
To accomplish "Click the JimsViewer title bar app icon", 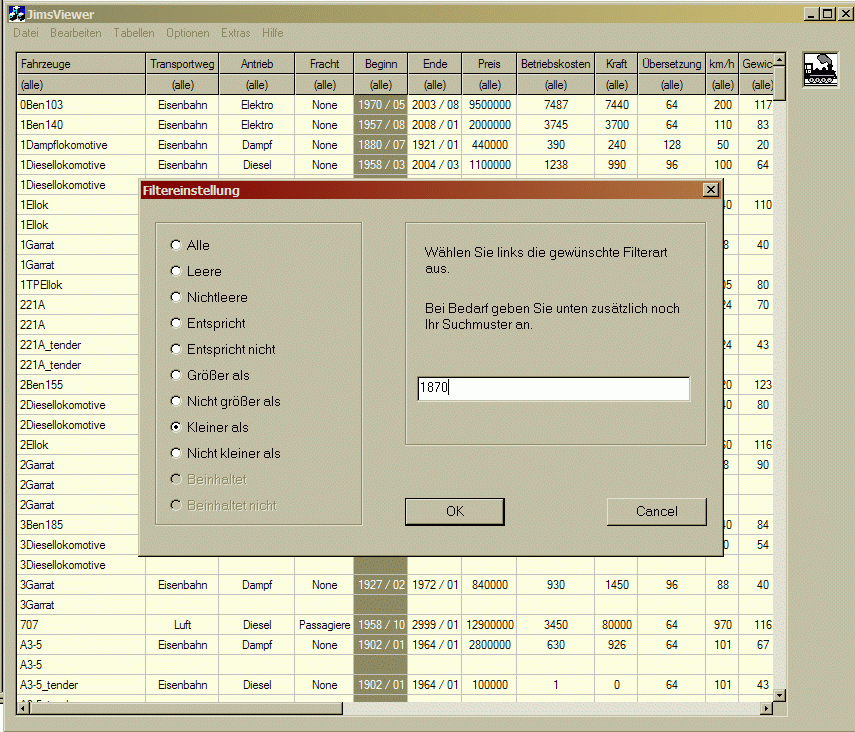I will (16, 15).
